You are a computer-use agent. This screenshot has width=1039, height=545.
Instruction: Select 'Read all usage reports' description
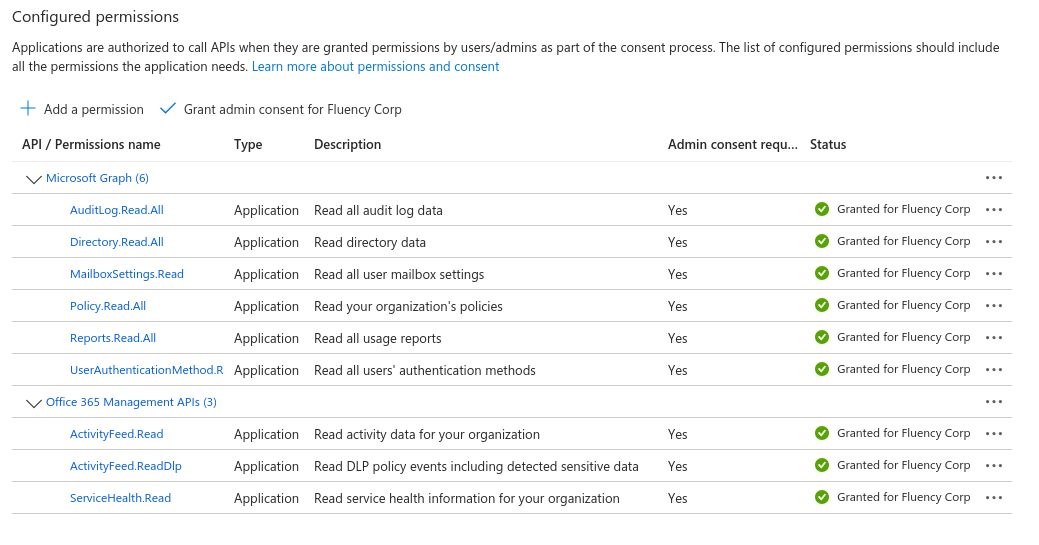click(x=378, y=338)
